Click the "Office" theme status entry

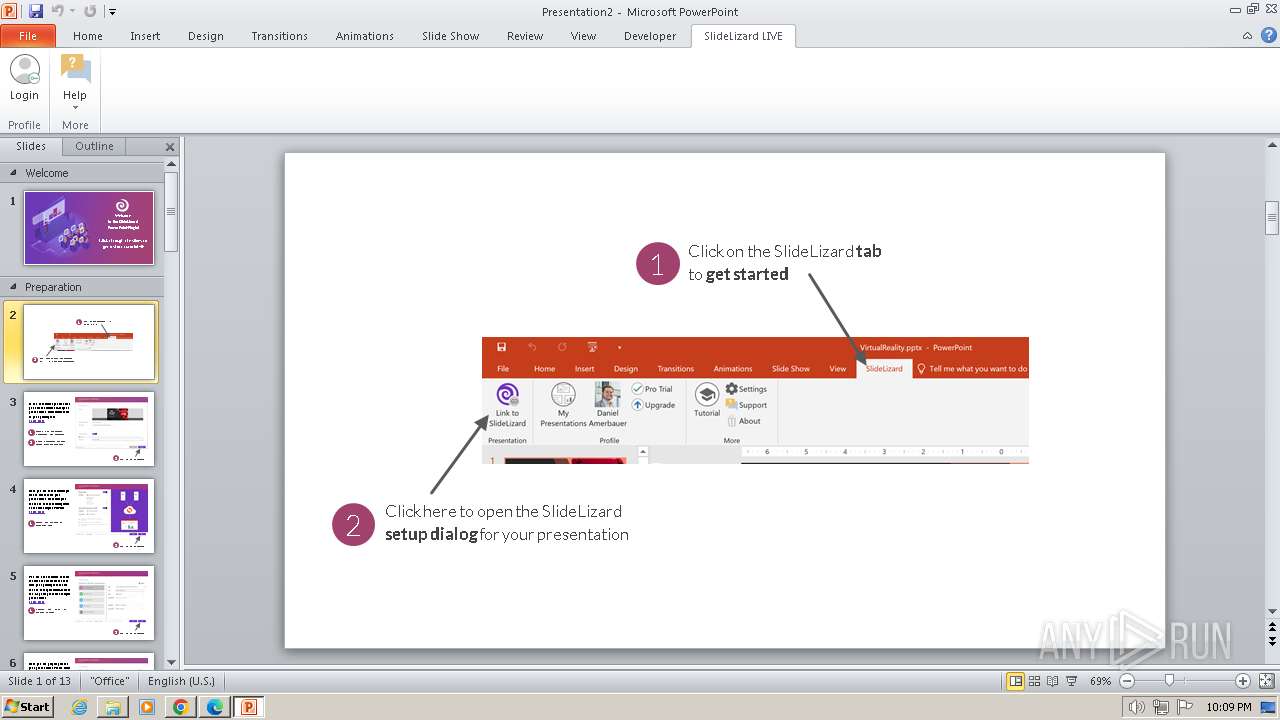pos(110,681)
